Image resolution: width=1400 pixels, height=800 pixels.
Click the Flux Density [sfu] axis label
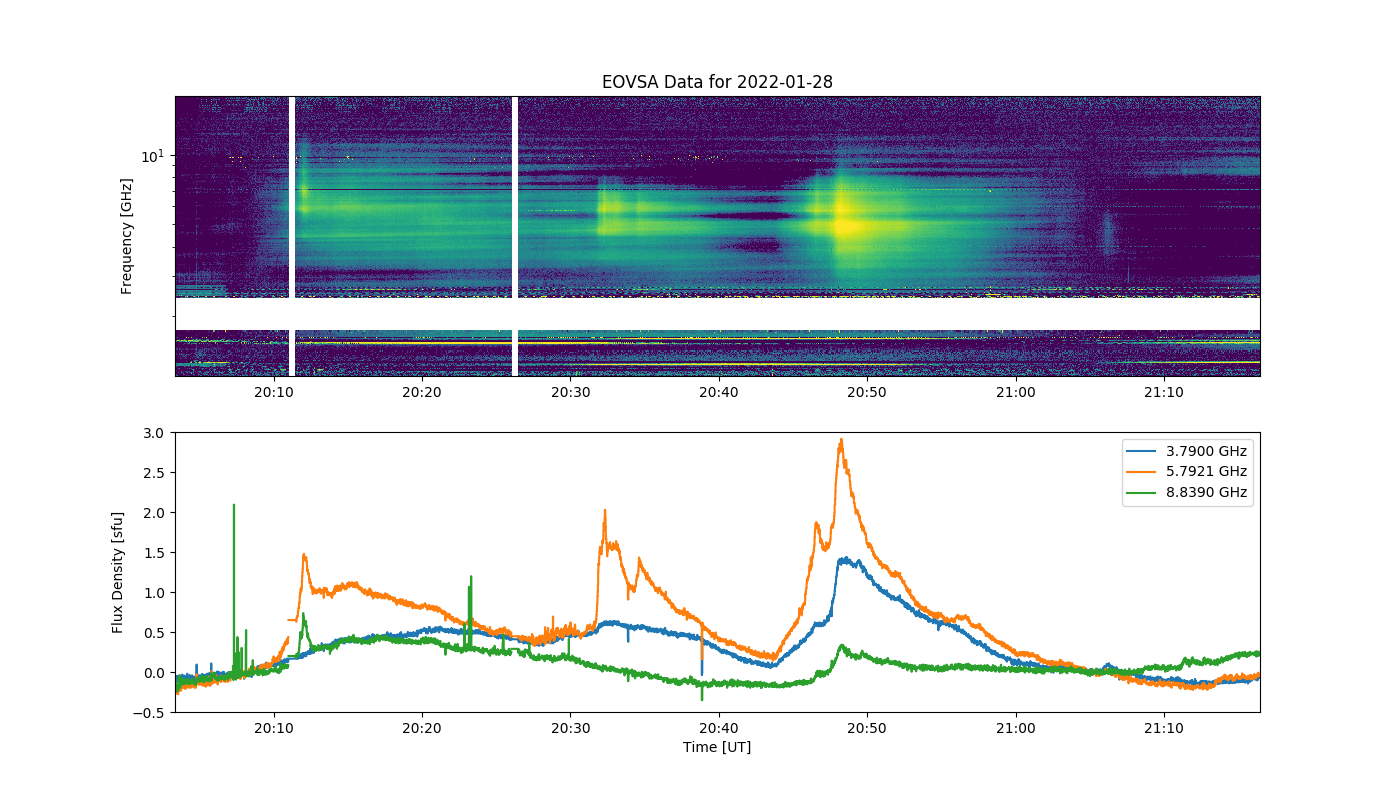pyautogui.click(x=118, y=572)
